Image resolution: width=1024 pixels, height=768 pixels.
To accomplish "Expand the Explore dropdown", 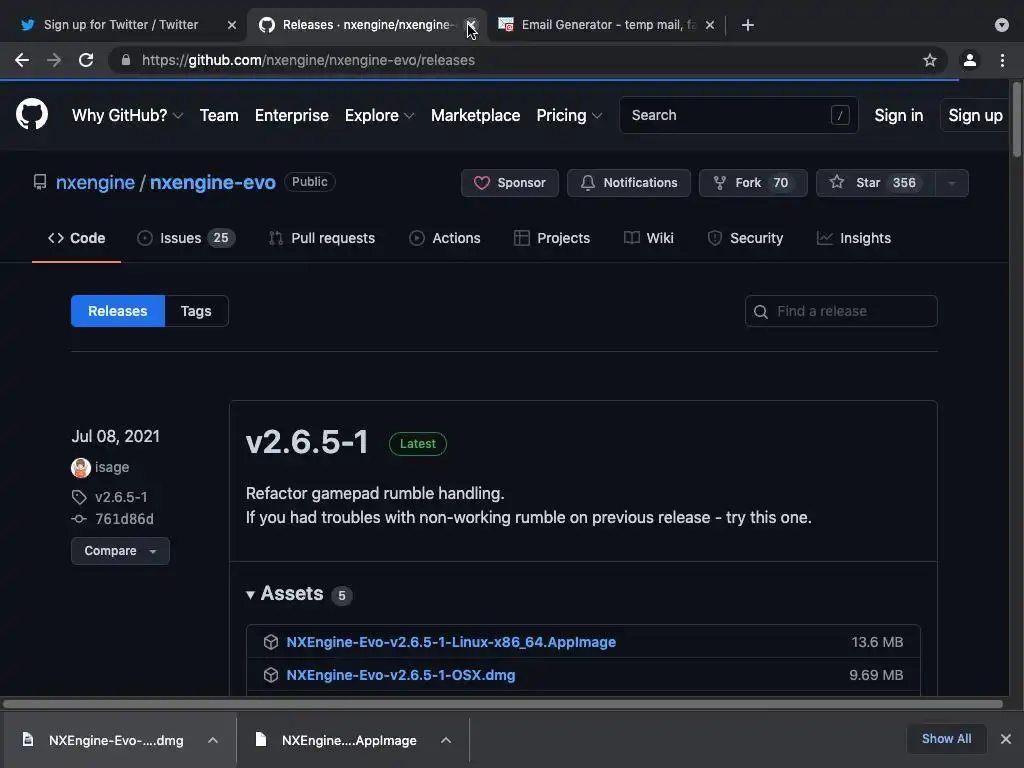I will (379, 116).
